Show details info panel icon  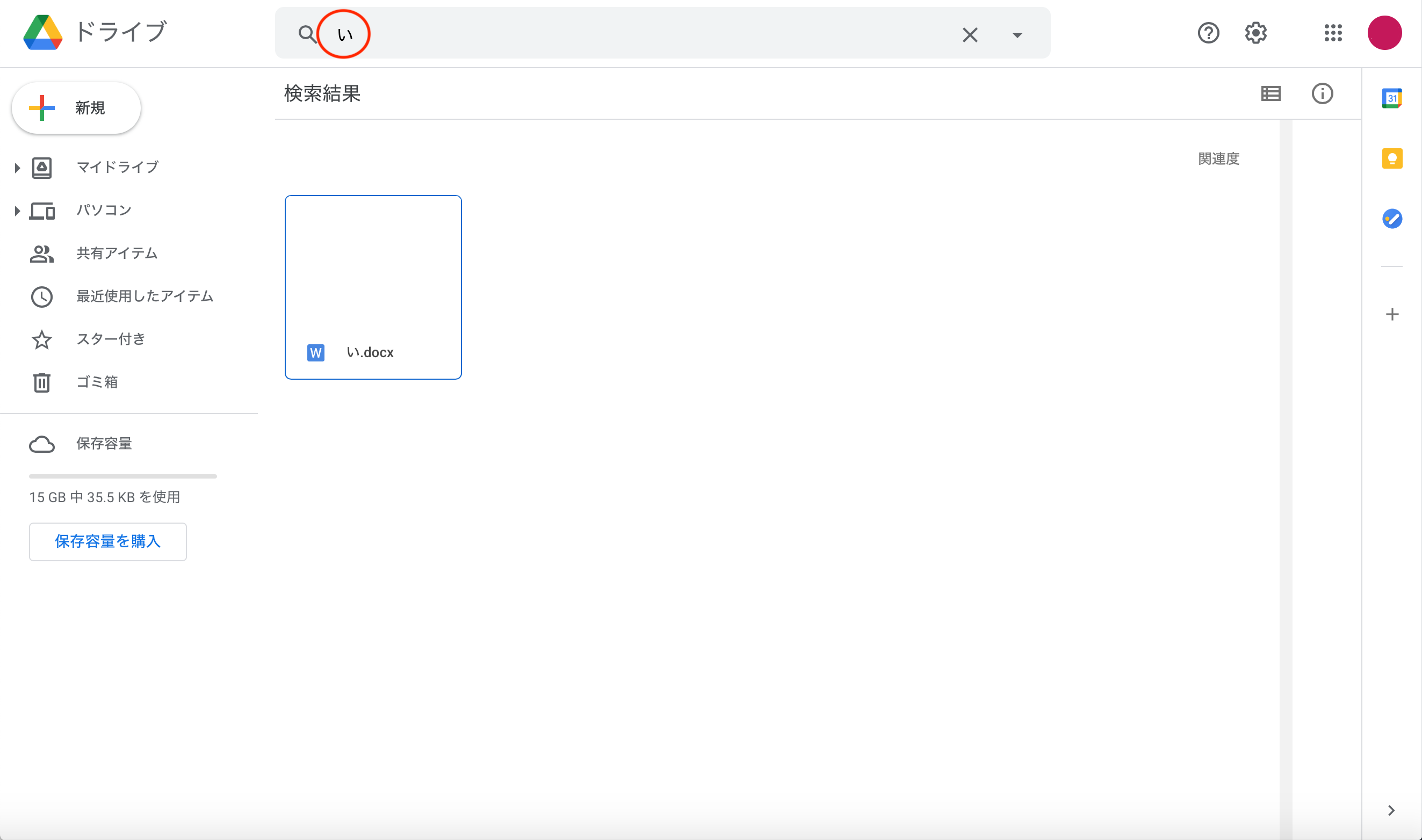[1322, 93]
